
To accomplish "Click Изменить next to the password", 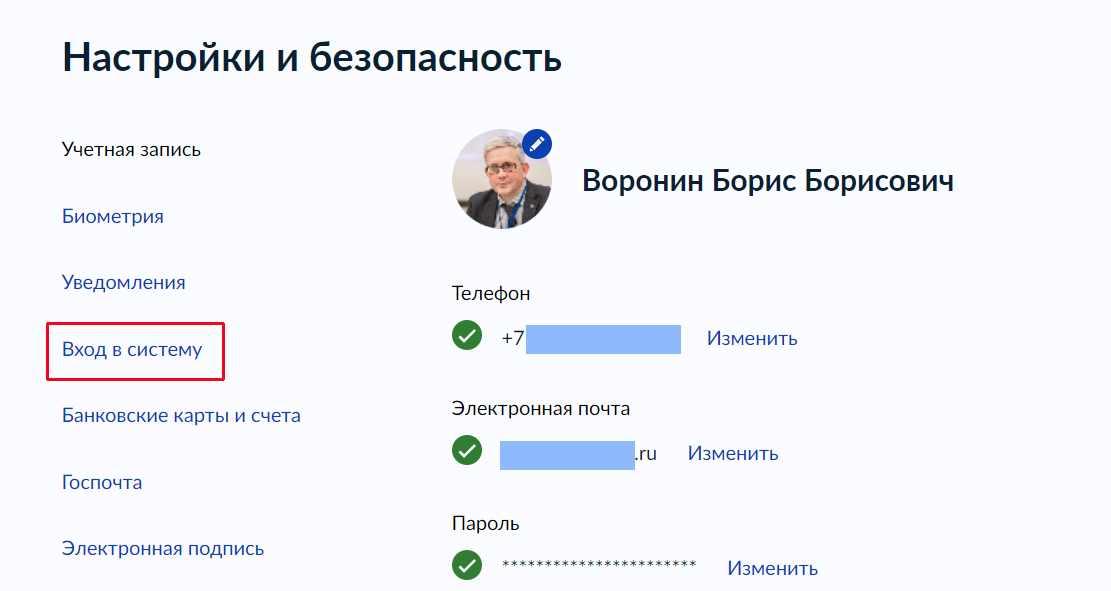I will click(x=772, y=568).
